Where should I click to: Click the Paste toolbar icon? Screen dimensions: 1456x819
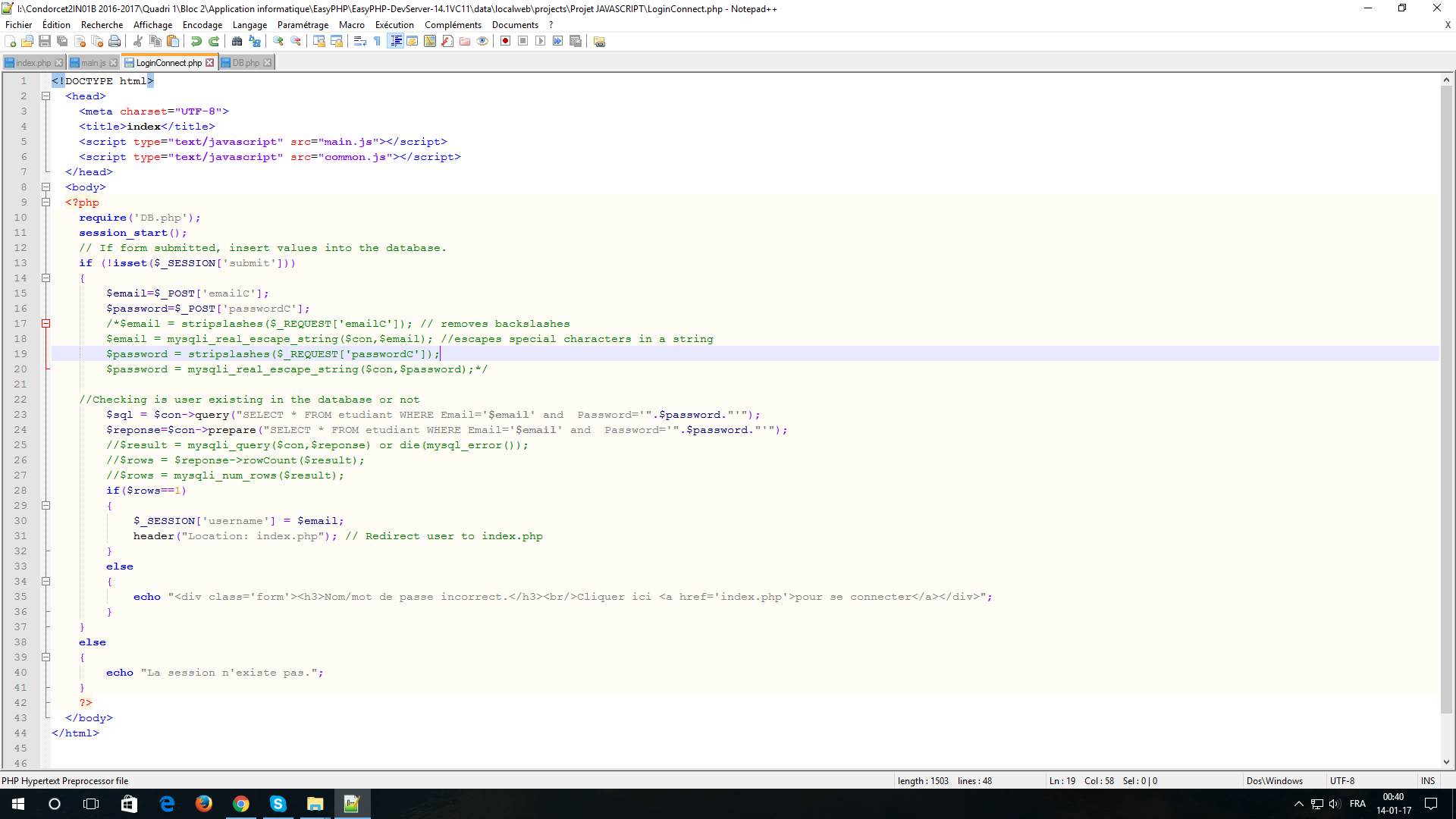click(173, 42)
